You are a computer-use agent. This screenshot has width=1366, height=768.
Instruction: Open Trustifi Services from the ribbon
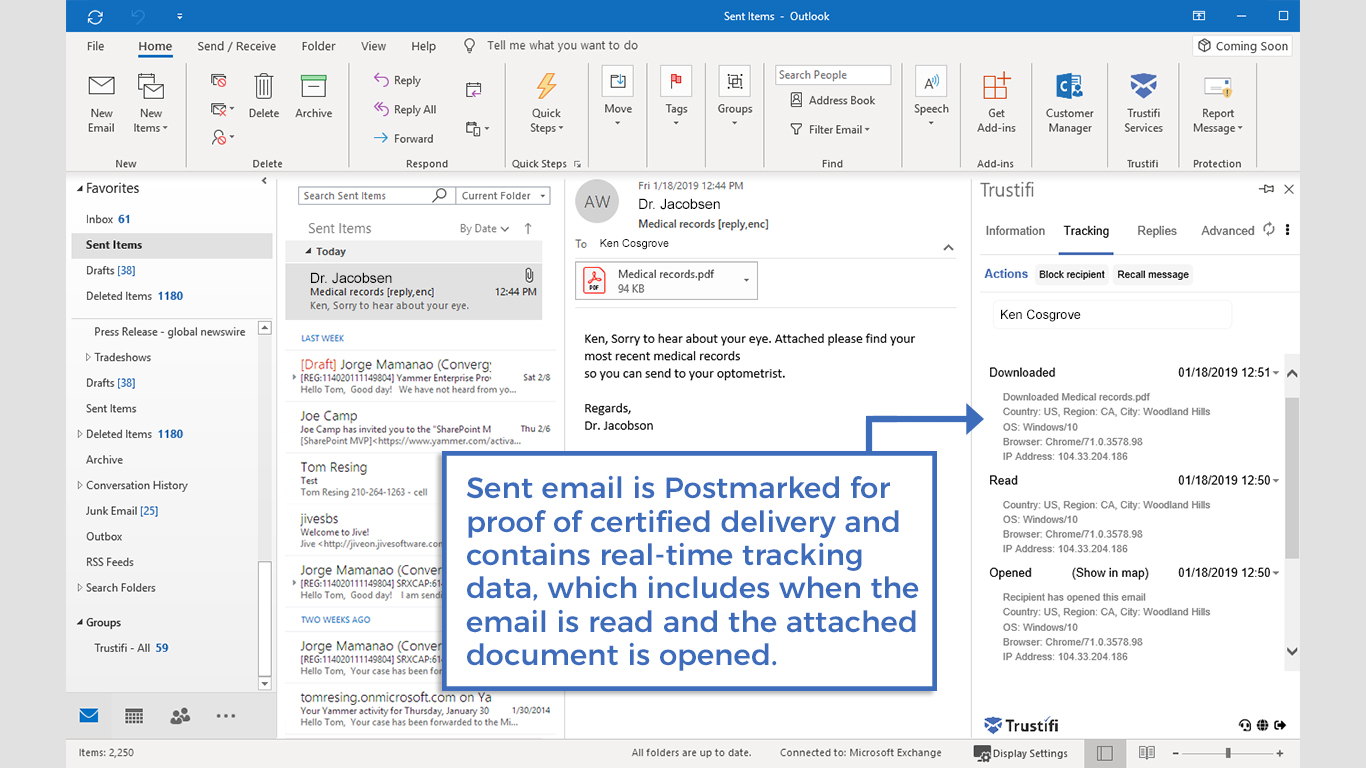(x=1143, y=104)
